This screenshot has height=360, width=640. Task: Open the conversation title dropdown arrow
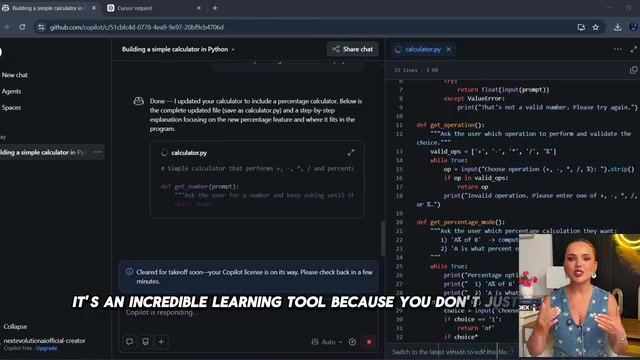tap(233, 49)
